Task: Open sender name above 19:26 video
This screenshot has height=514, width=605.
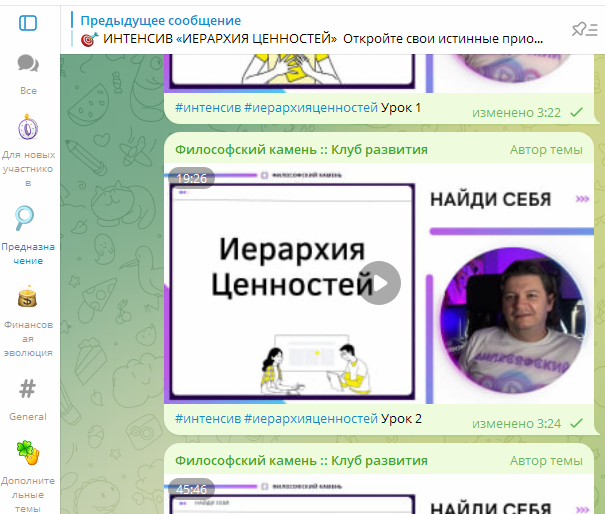Action: pyautogui.click(x=301, y=150)
